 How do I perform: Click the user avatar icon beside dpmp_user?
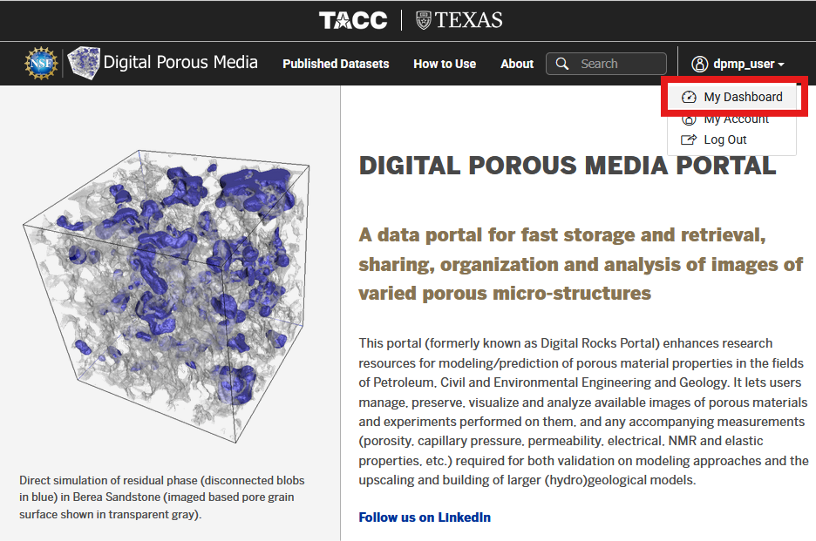699,64
